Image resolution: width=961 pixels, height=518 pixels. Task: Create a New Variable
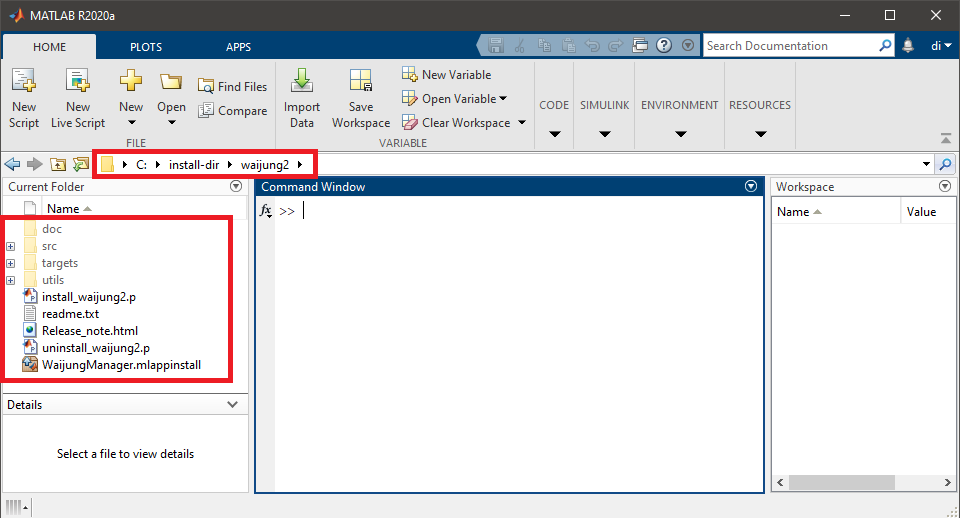click(x=446, y=75)
